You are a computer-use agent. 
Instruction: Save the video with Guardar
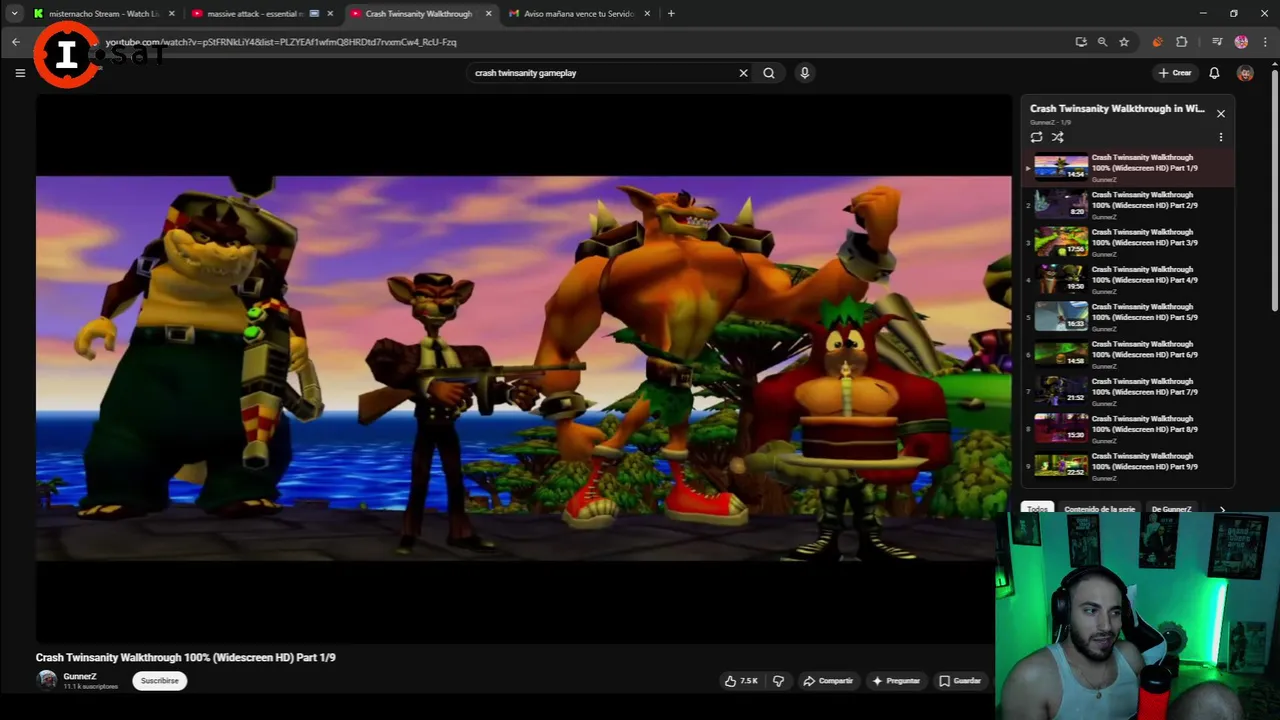(x=960, y=681)
